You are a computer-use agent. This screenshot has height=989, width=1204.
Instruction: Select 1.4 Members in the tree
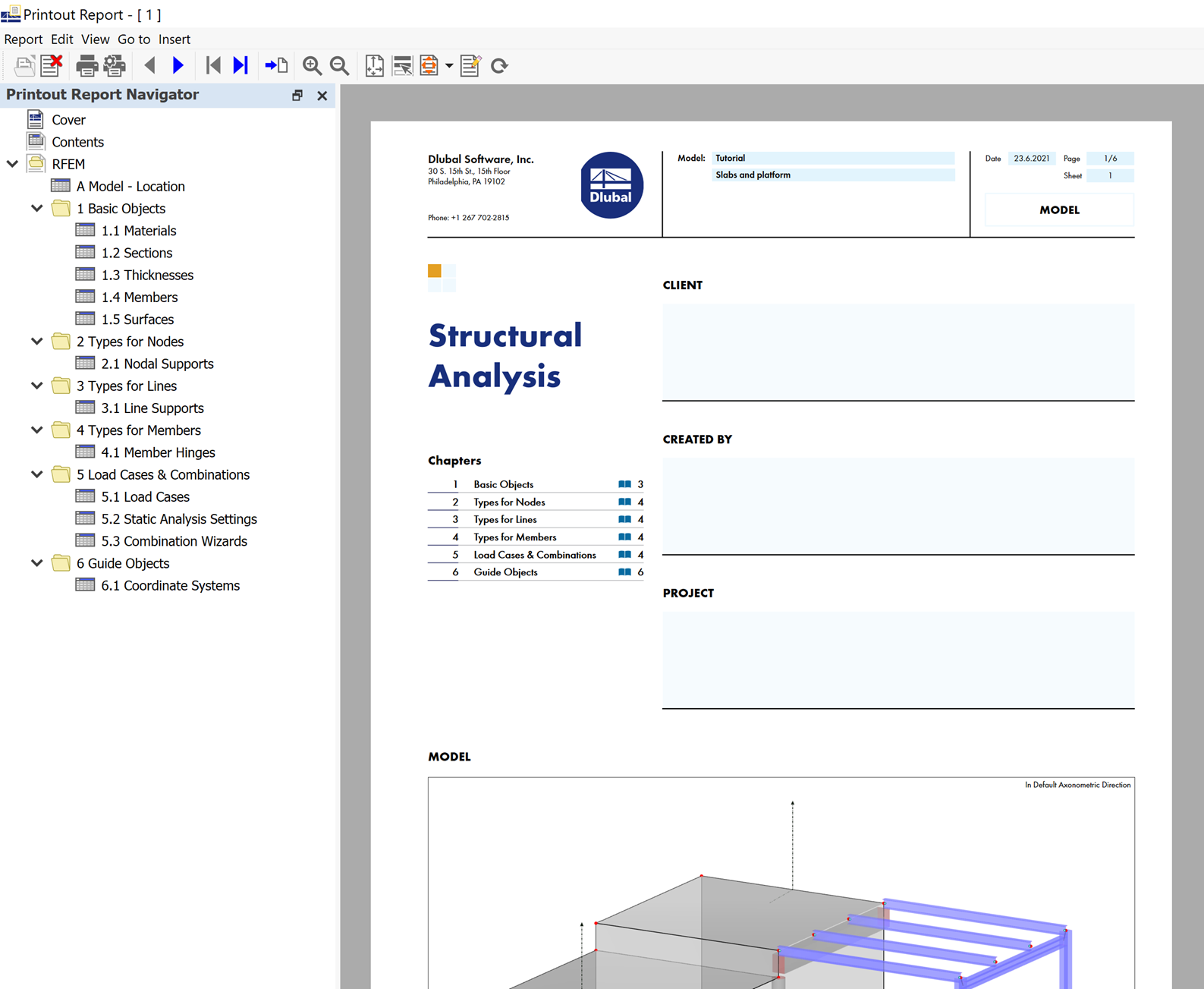tap(140, 297)
